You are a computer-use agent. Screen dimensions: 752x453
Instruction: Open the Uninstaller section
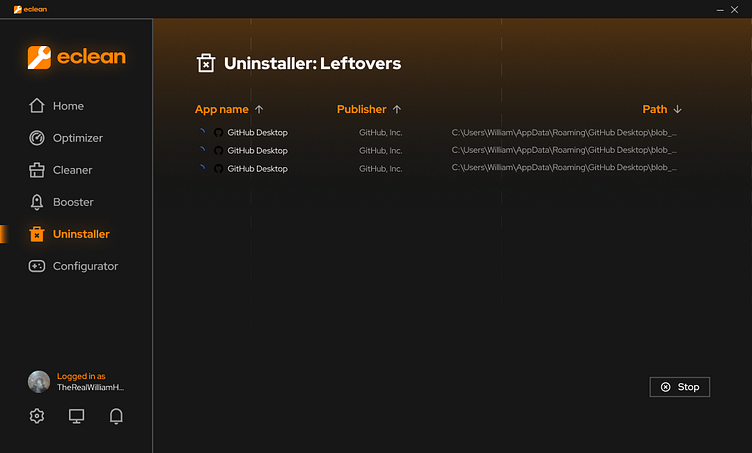(x=69, y=234)
